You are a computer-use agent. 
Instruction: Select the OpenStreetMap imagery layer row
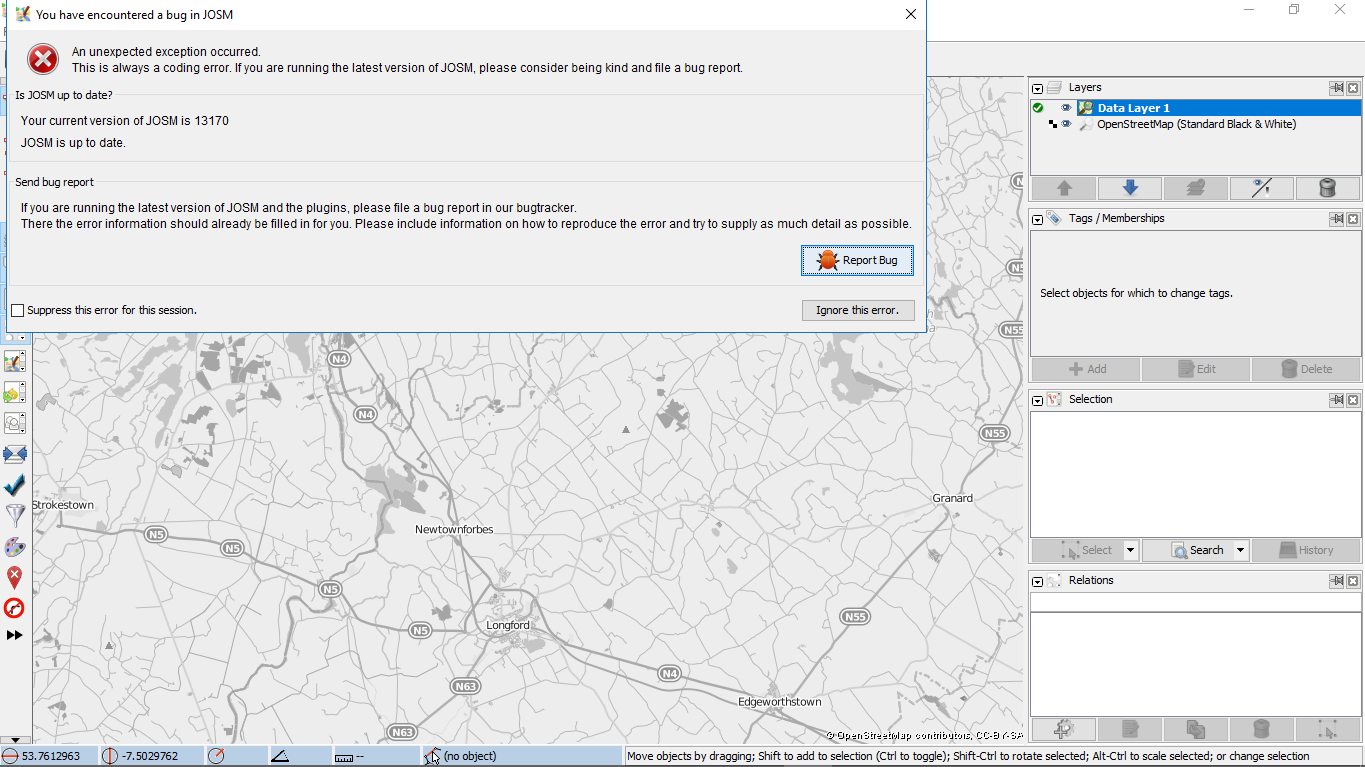pyautogui.click(x=1196, y=124)
